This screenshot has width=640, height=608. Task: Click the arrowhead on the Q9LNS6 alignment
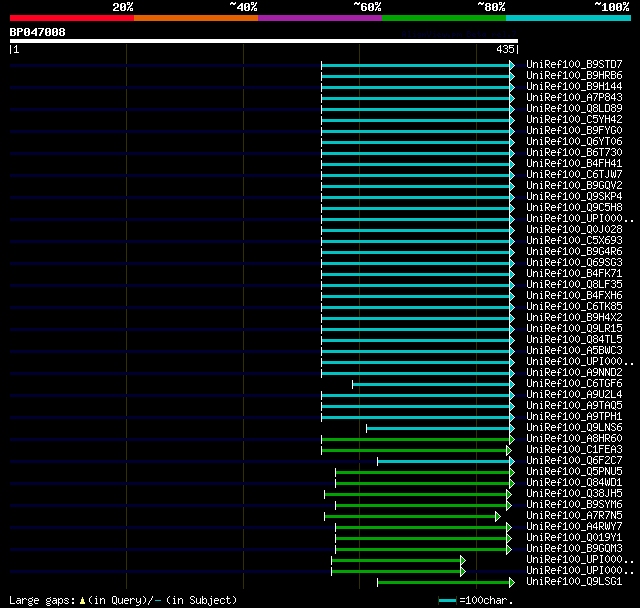point(512,428)
